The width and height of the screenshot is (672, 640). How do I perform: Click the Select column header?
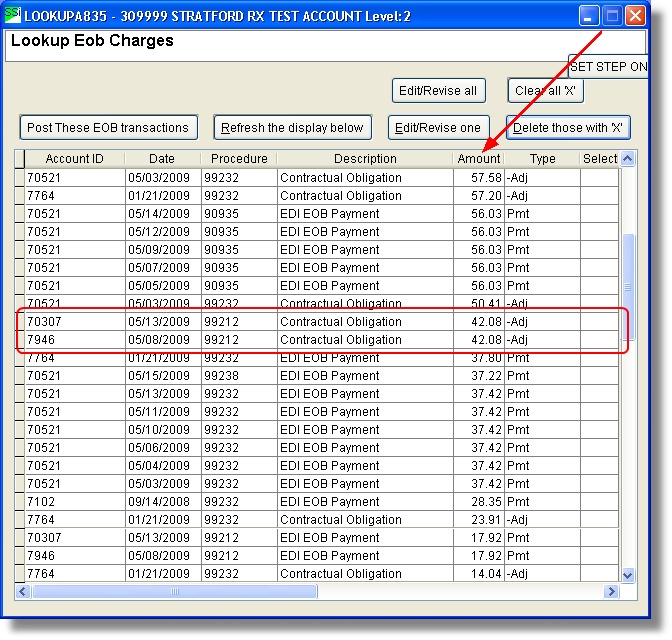pyautogui.click(x=600, y=159)
